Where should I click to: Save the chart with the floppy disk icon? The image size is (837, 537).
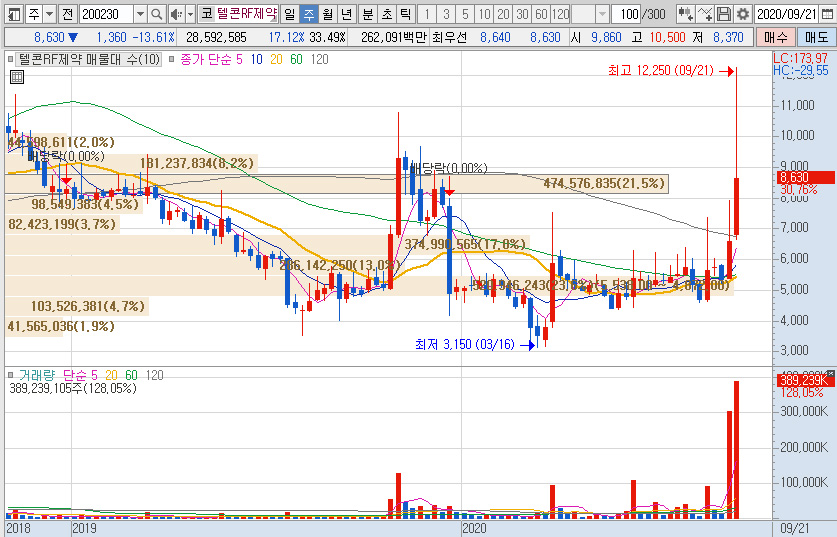723,14
